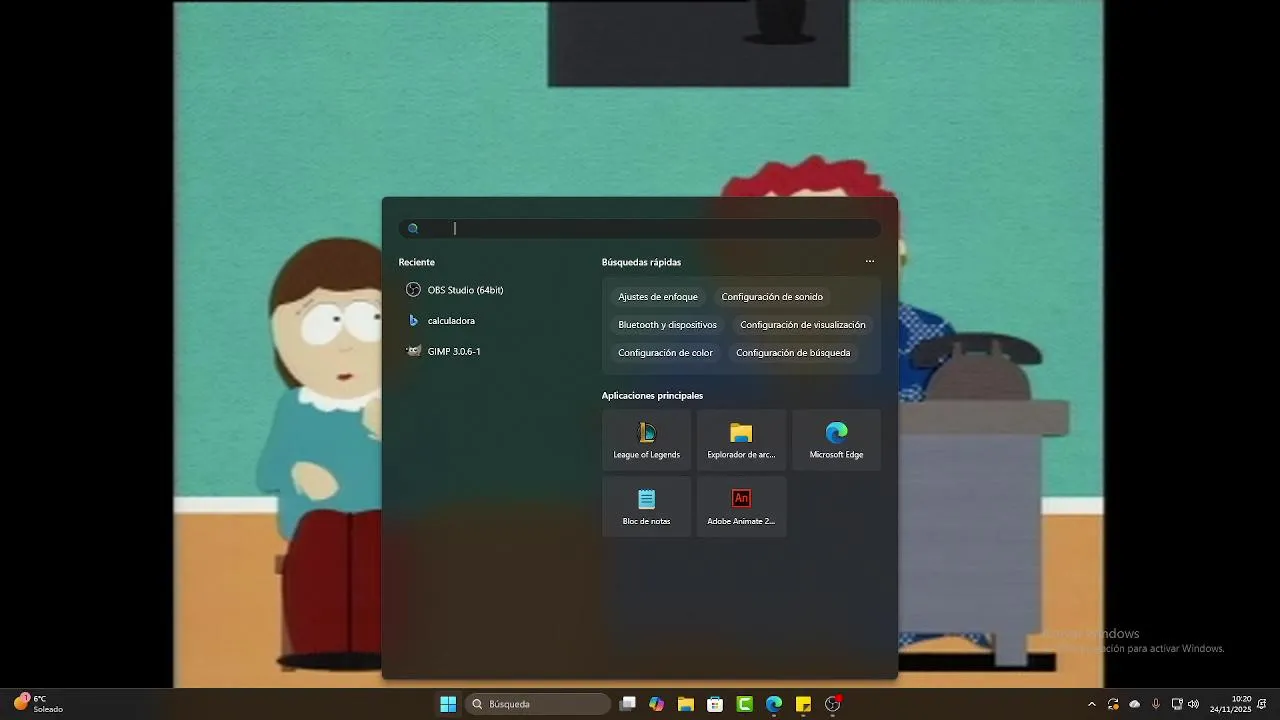Select the Configuración de color quick search

pos(665,353)
